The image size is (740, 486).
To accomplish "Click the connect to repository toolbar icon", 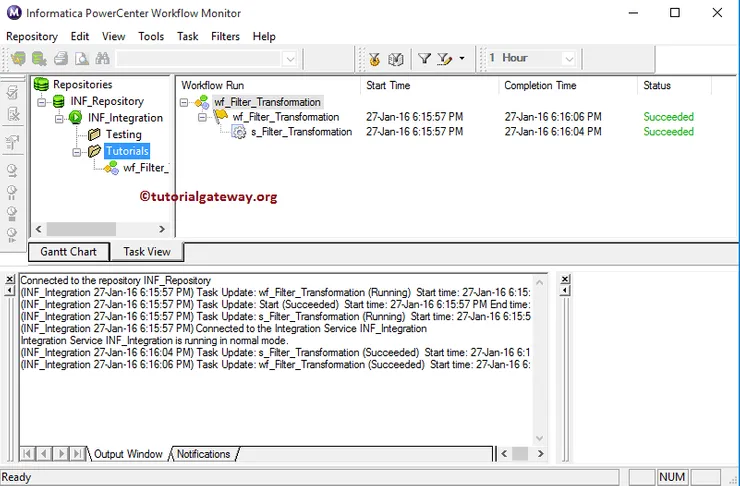I will tap(18, 59).
